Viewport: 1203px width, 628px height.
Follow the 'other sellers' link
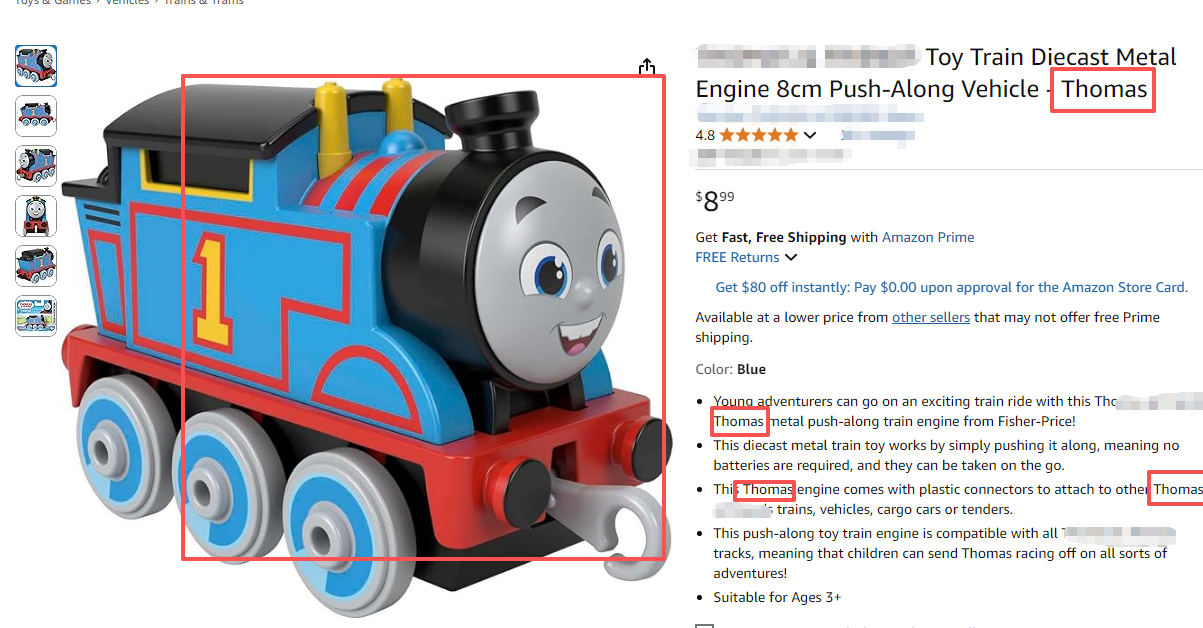click(x=931, y=317)
